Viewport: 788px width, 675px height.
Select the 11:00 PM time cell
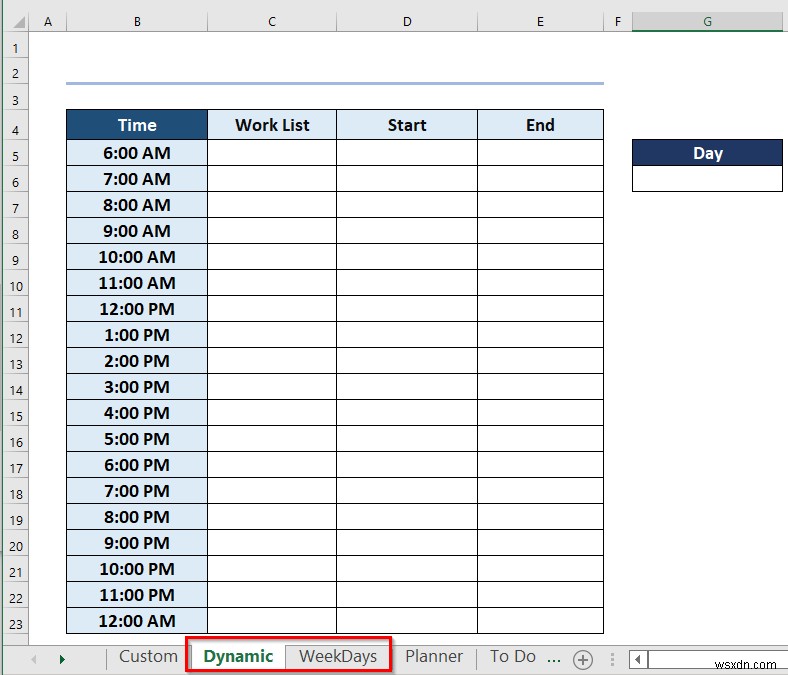(137, 595)
